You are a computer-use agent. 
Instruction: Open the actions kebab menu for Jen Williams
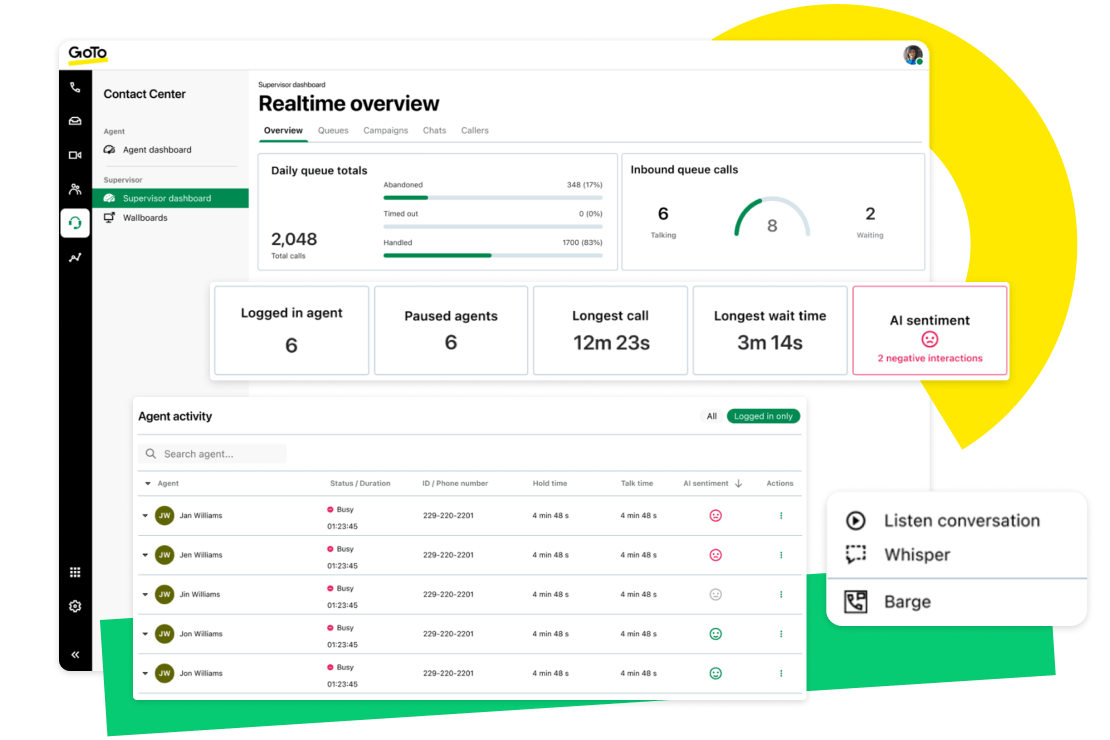point(780,555)
